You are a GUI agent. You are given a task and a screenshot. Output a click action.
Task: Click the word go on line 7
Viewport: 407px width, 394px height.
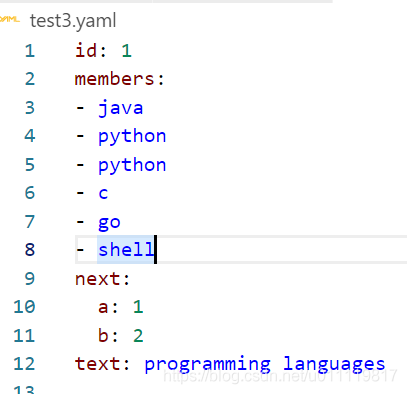[x=109, y=223]
